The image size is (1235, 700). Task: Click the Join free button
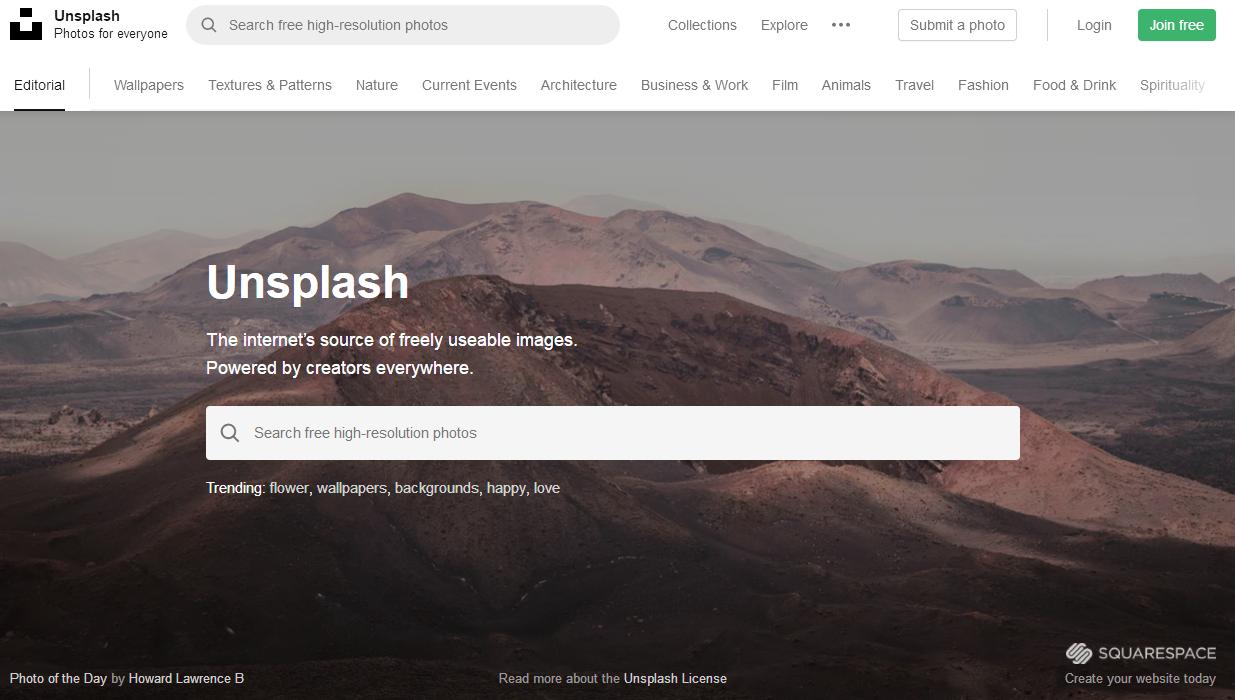1177,25
